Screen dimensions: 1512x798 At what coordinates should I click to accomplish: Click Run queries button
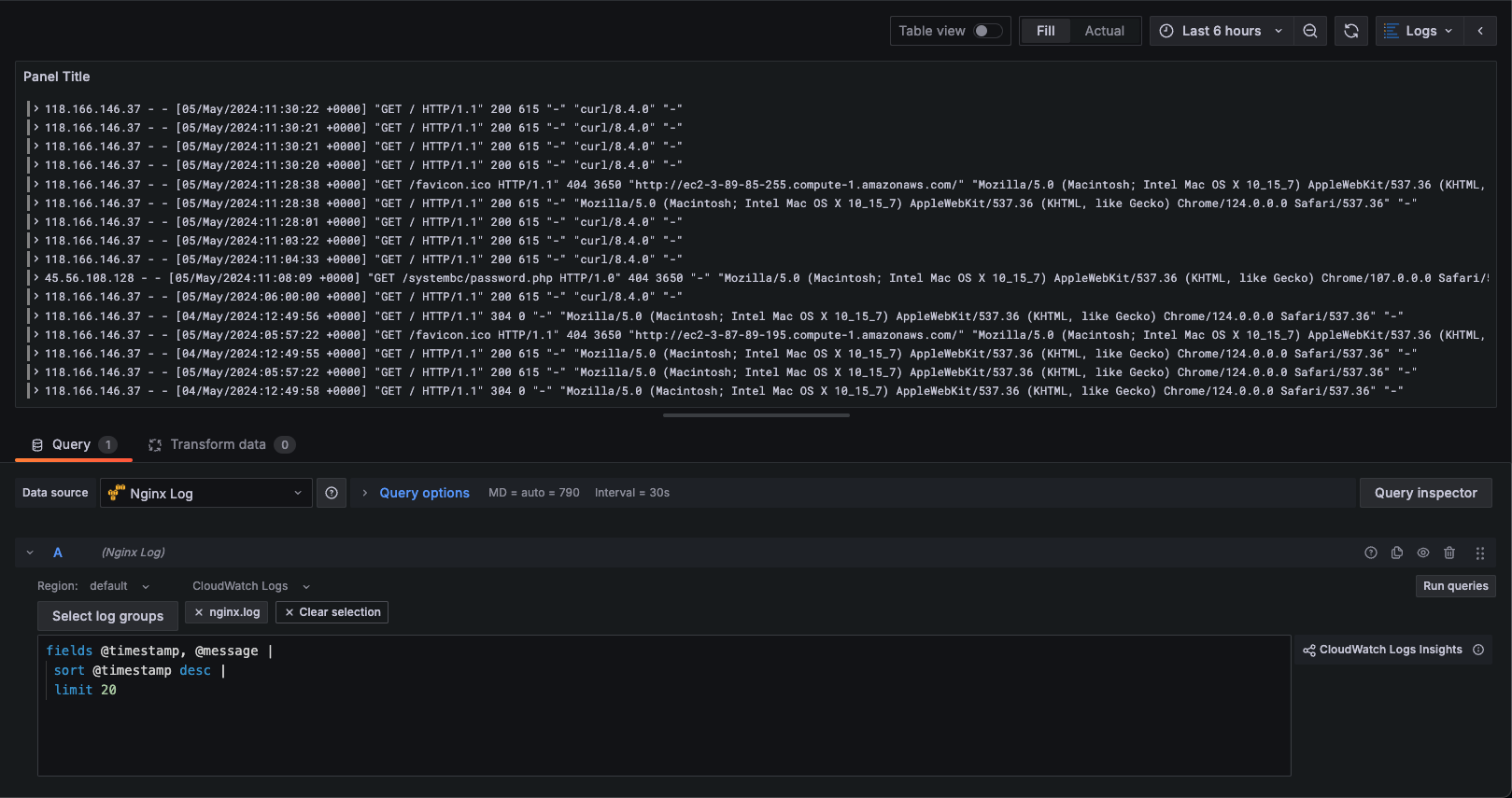(1455, 586)
